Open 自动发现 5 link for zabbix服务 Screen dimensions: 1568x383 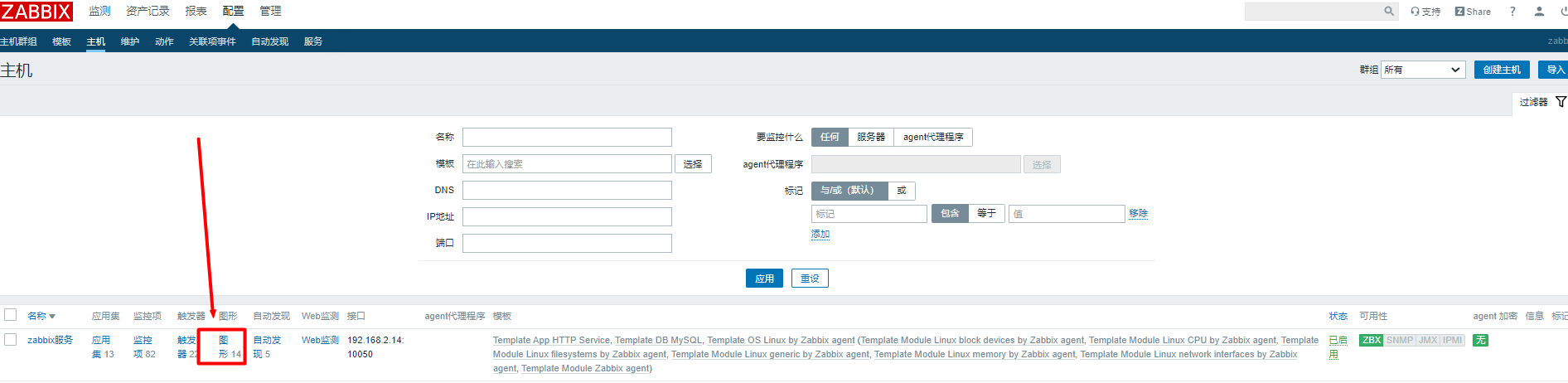[267, 347]
